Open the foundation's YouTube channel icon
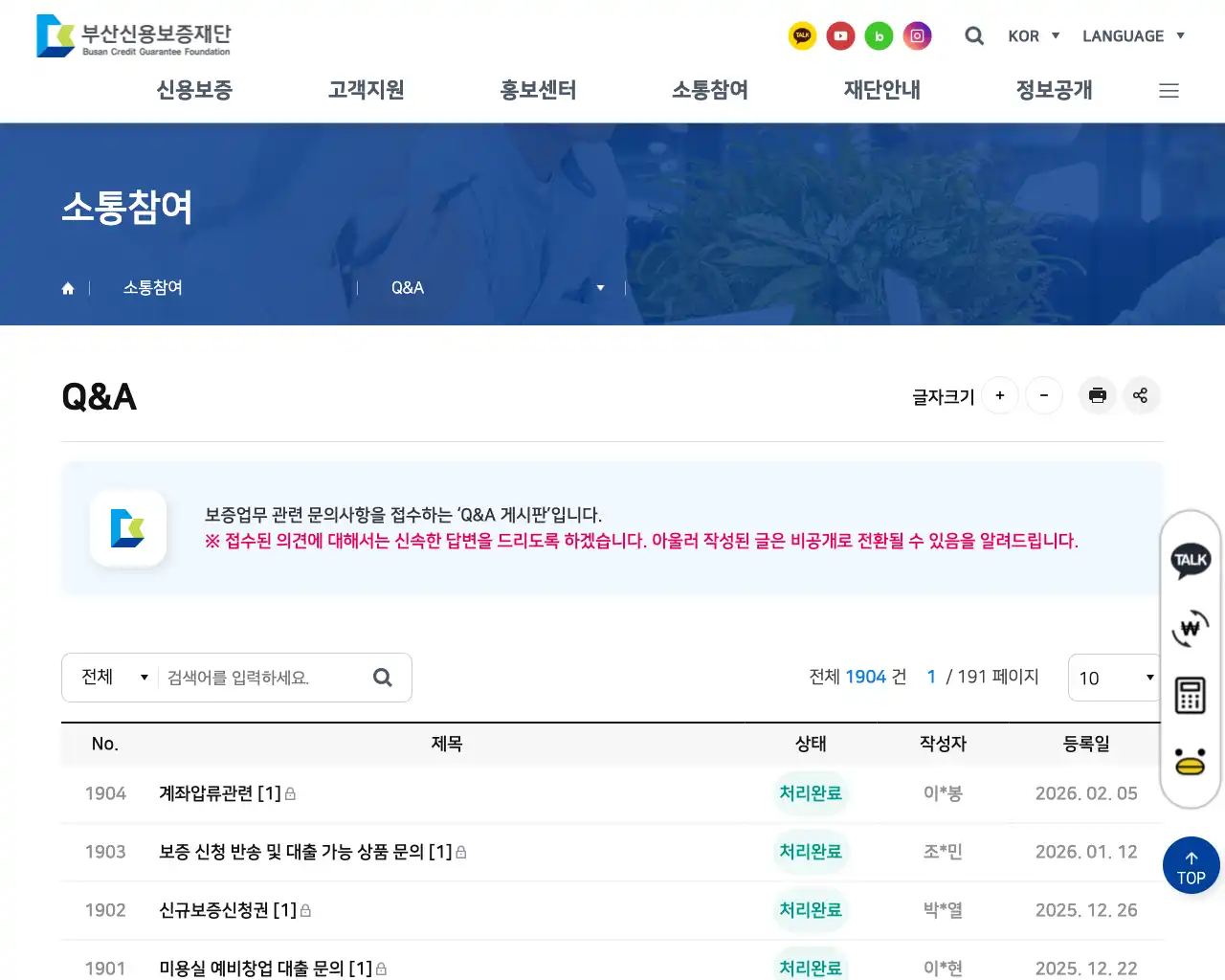 point(840,35)
